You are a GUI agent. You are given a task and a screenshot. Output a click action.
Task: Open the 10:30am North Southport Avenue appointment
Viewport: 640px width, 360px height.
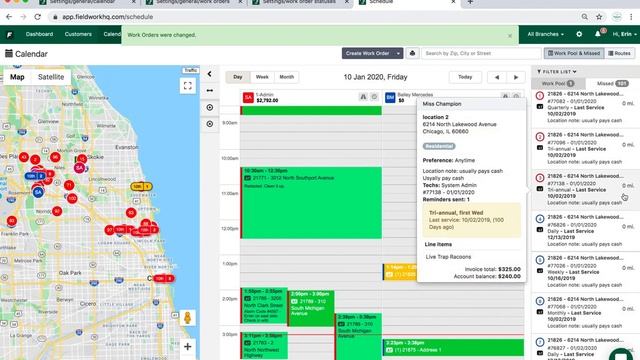pos(311,202)
